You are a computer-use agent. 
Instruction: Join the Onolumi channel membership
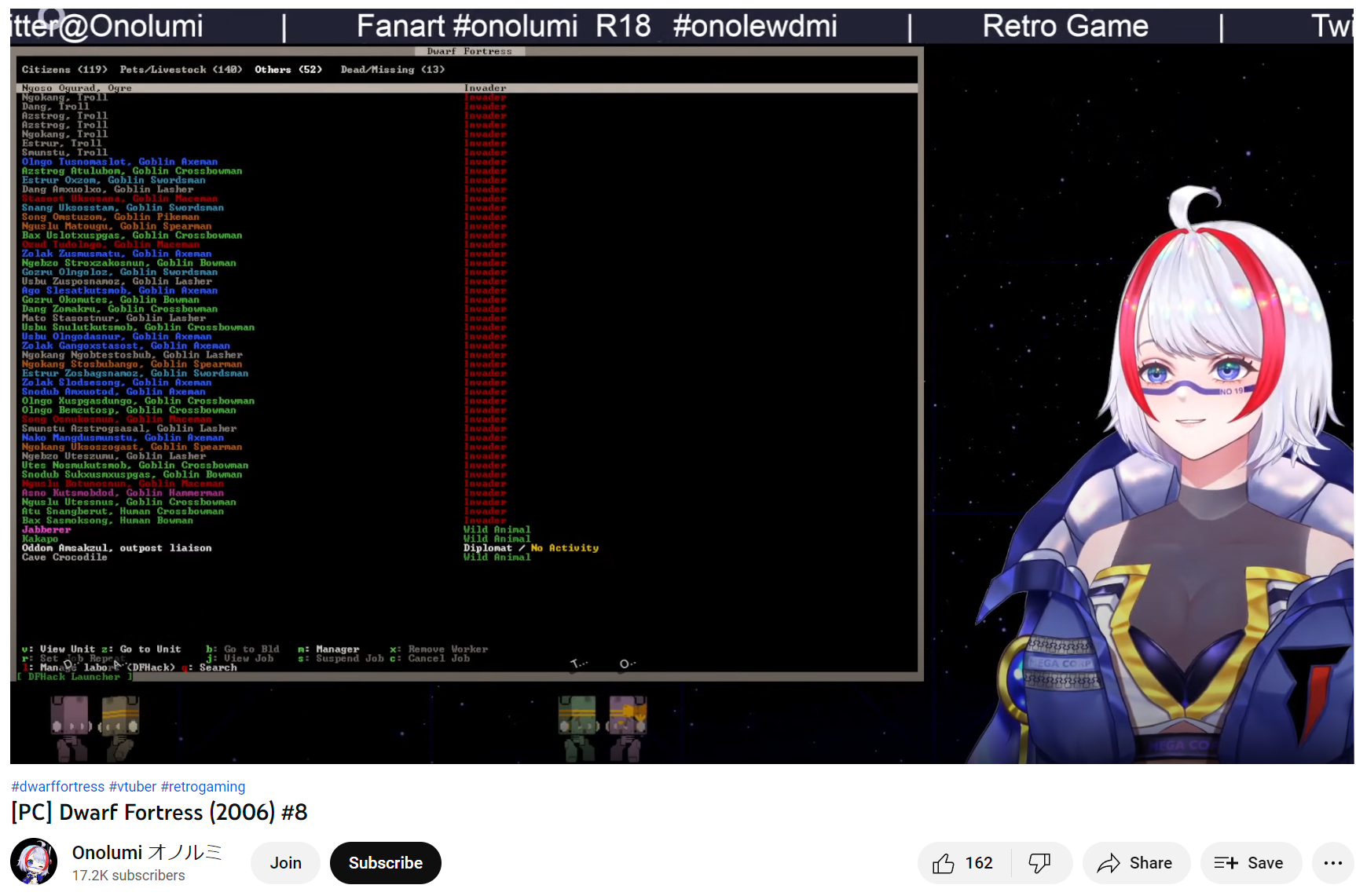click(x=286, y=863)
